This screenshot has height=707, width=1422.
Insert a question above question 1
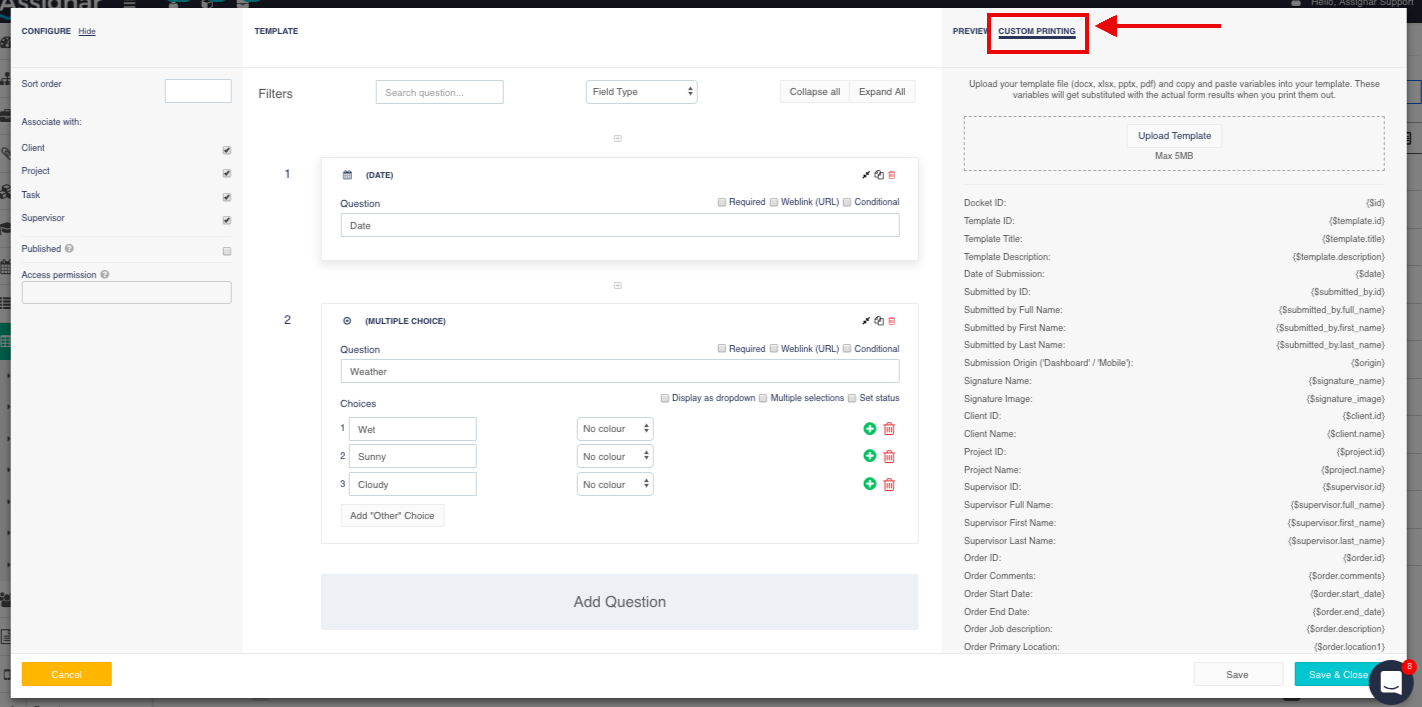(618, 139)
